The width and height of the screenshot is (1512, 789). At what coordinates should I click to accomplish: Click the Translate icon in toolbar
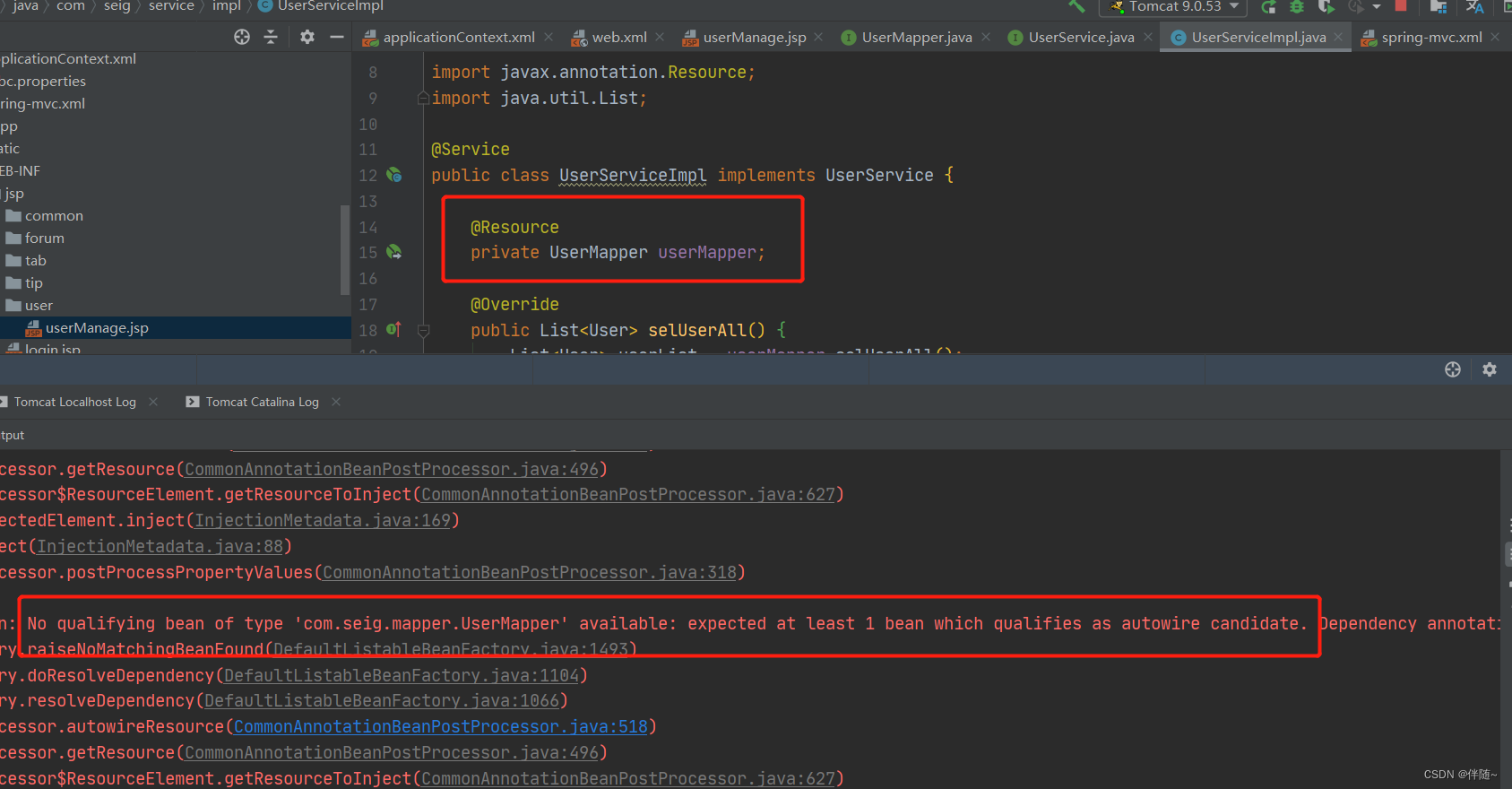(x=1474, y=7)
